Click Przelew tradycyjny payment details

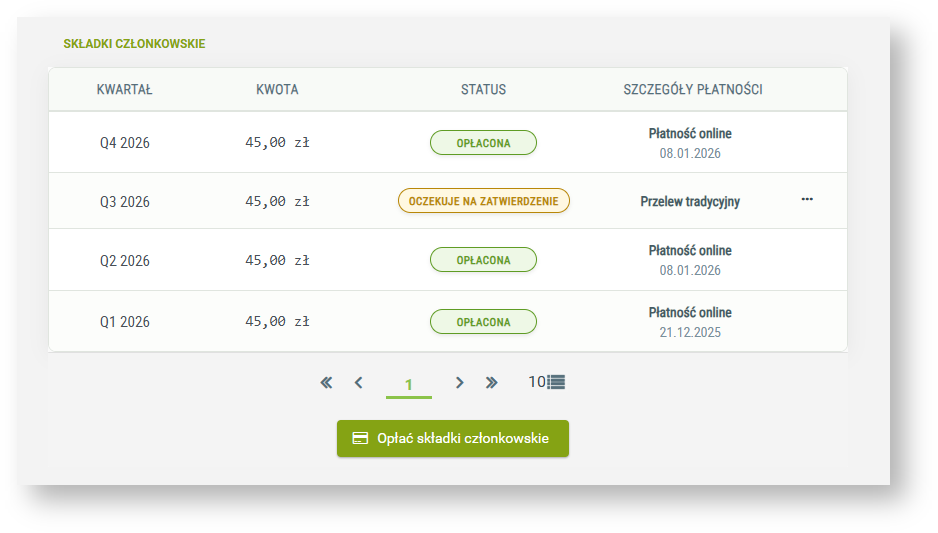pos(690,202)
